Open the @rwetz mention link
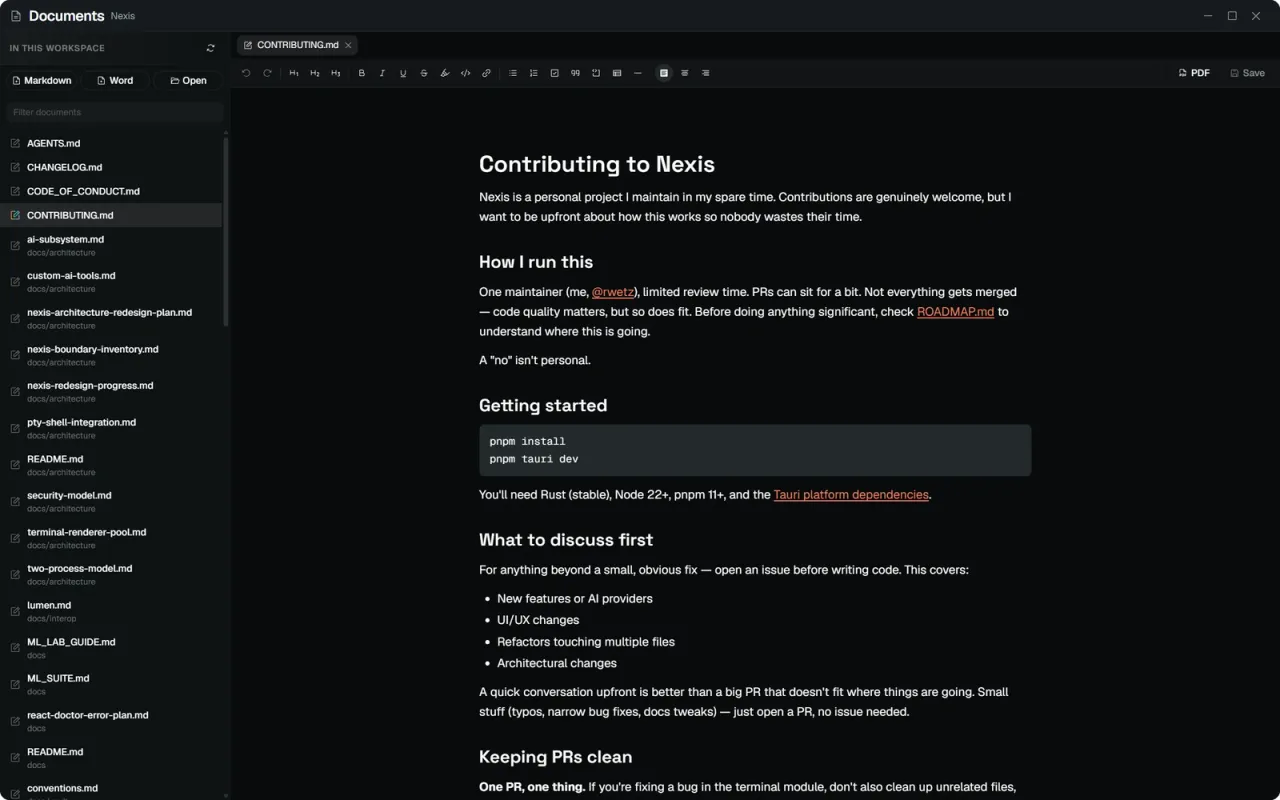 [x=613, y=292]
